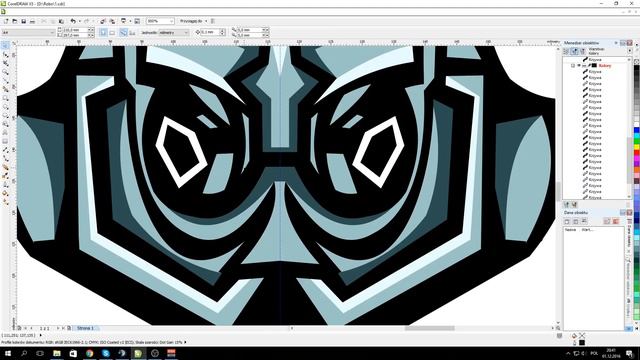This screenshot has height=360, width=640.
Task: Select the Text tool
Action: [5, 132]
